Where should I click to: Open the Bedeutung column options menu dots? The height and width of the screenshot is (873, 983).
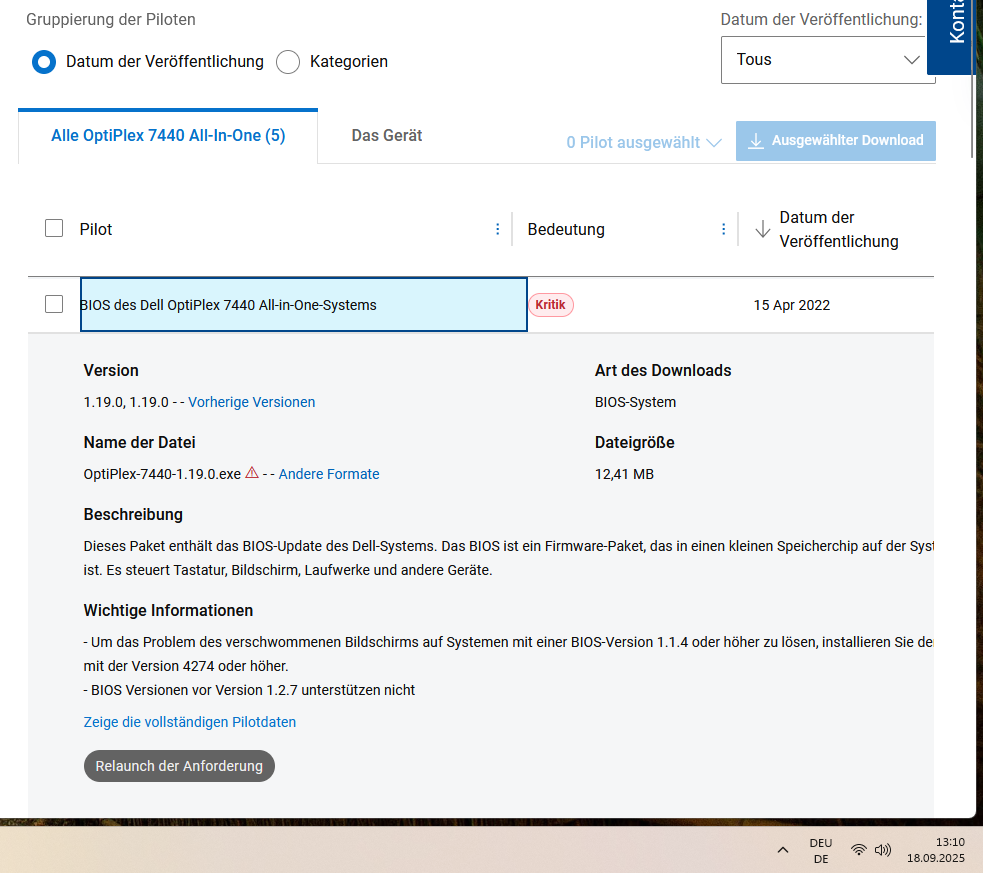tap(723, 229)
